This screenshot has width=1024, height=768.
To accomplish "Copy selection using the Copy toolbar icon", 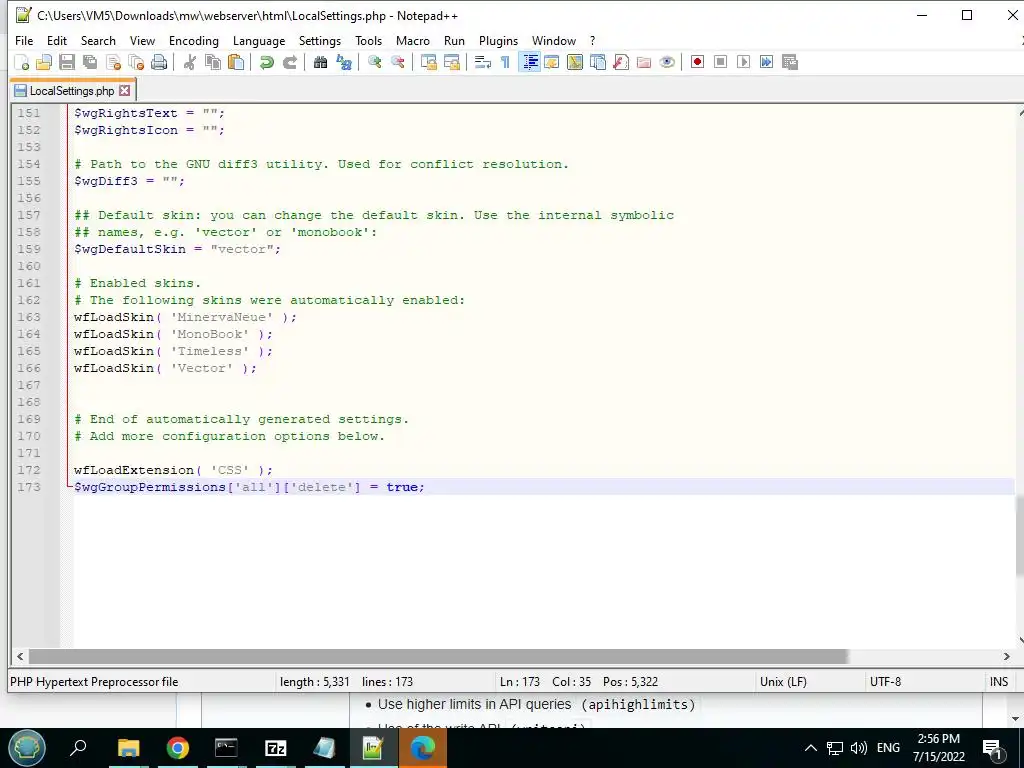I will click(213, 62).
